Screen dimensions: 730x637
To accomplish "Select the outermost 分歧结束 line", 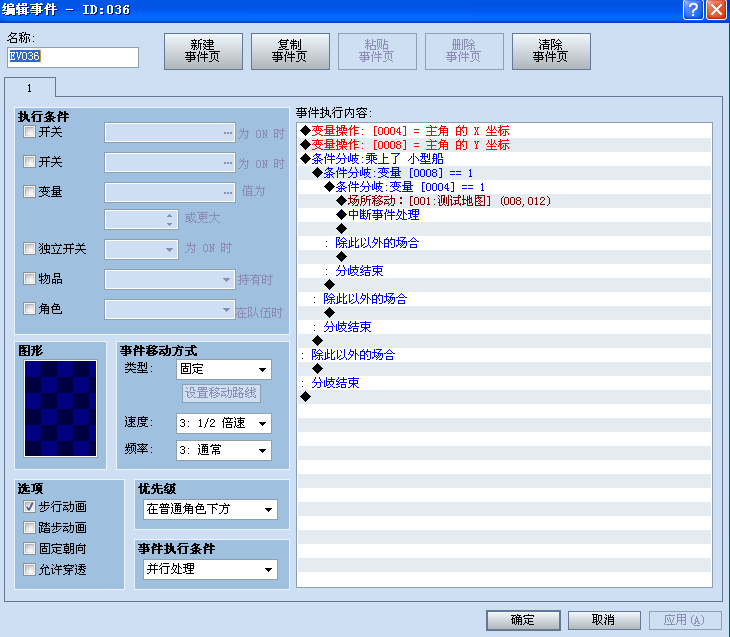I will tap(504, 383).
